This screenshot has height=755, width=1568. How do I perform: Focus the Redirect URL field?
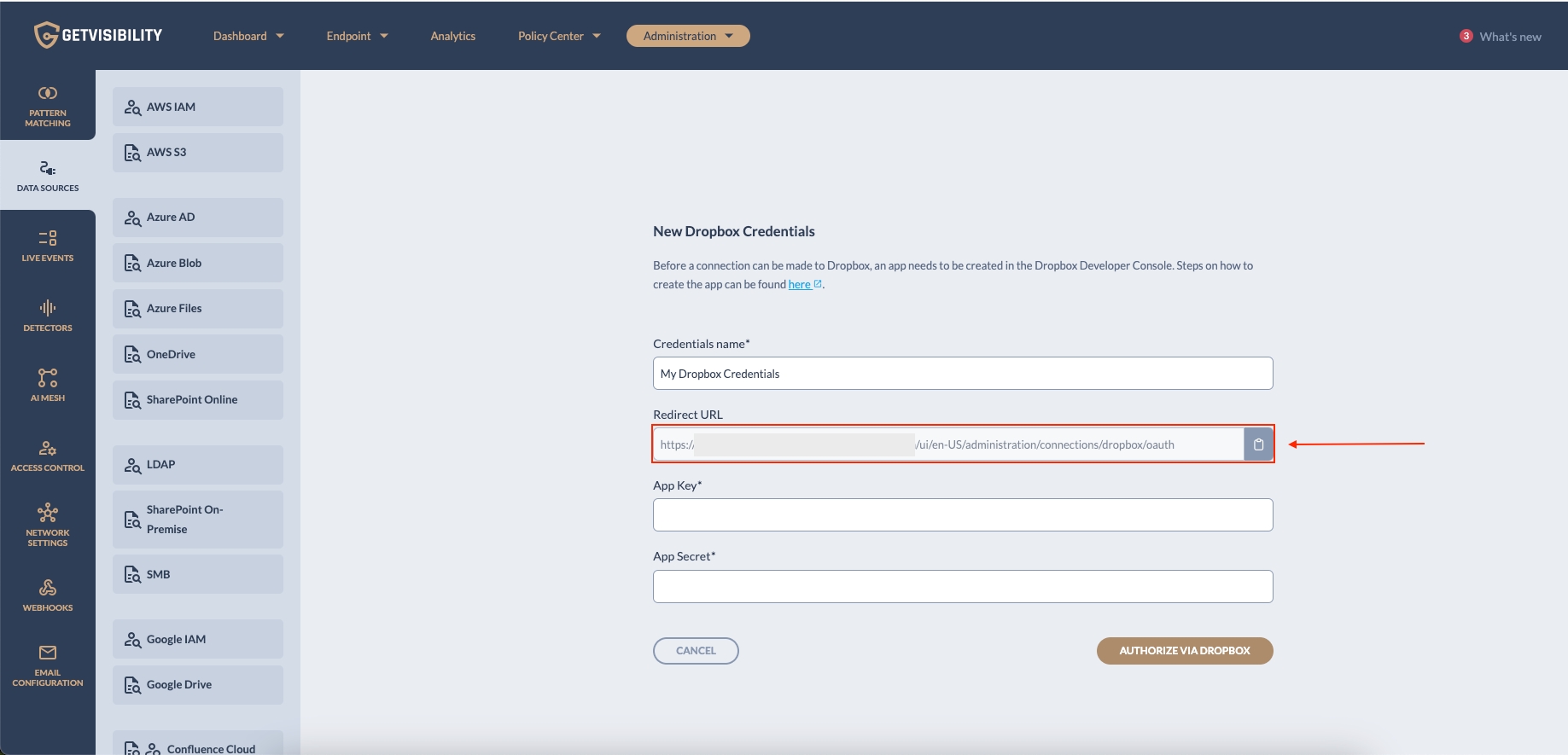[x=948, y=444]
